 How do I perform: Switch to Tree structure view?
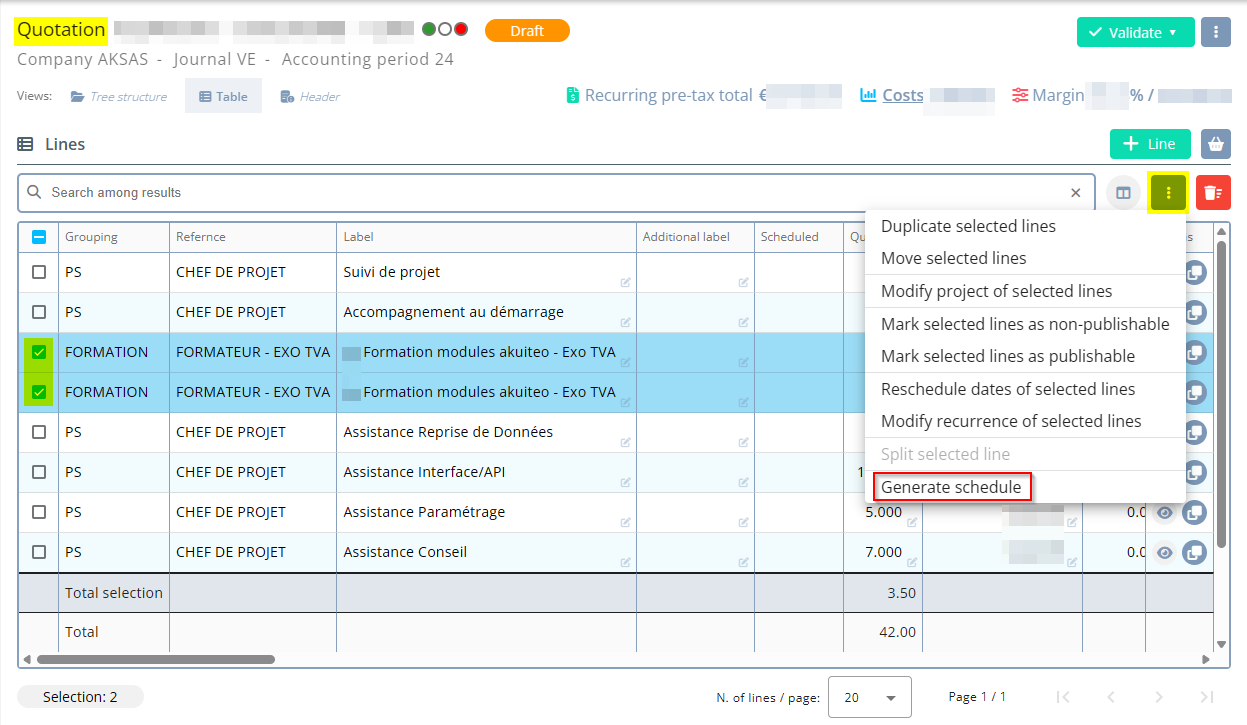(x=118, y=97)
